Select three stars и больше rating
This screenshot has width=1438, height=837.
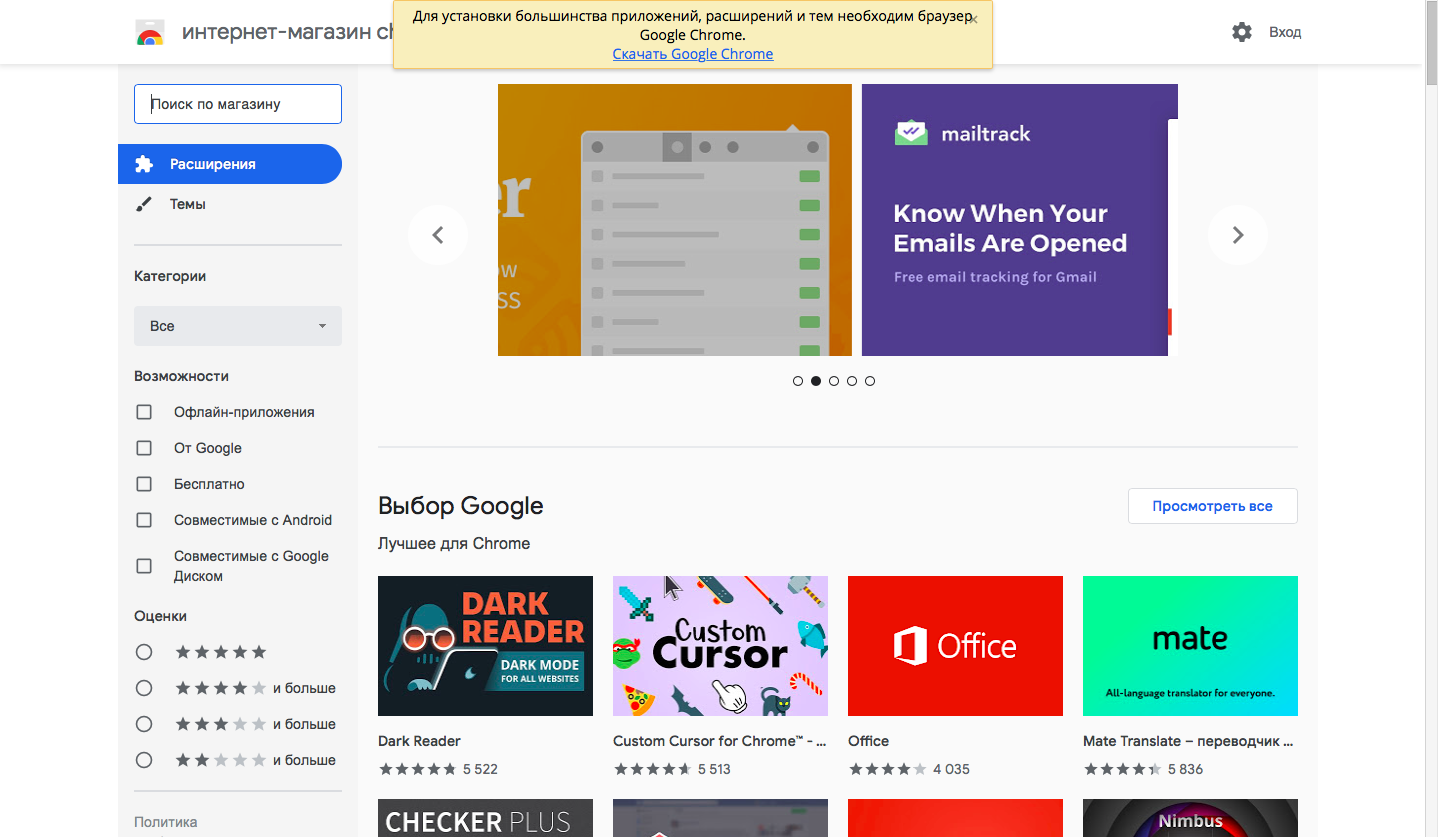pos(144,724)
